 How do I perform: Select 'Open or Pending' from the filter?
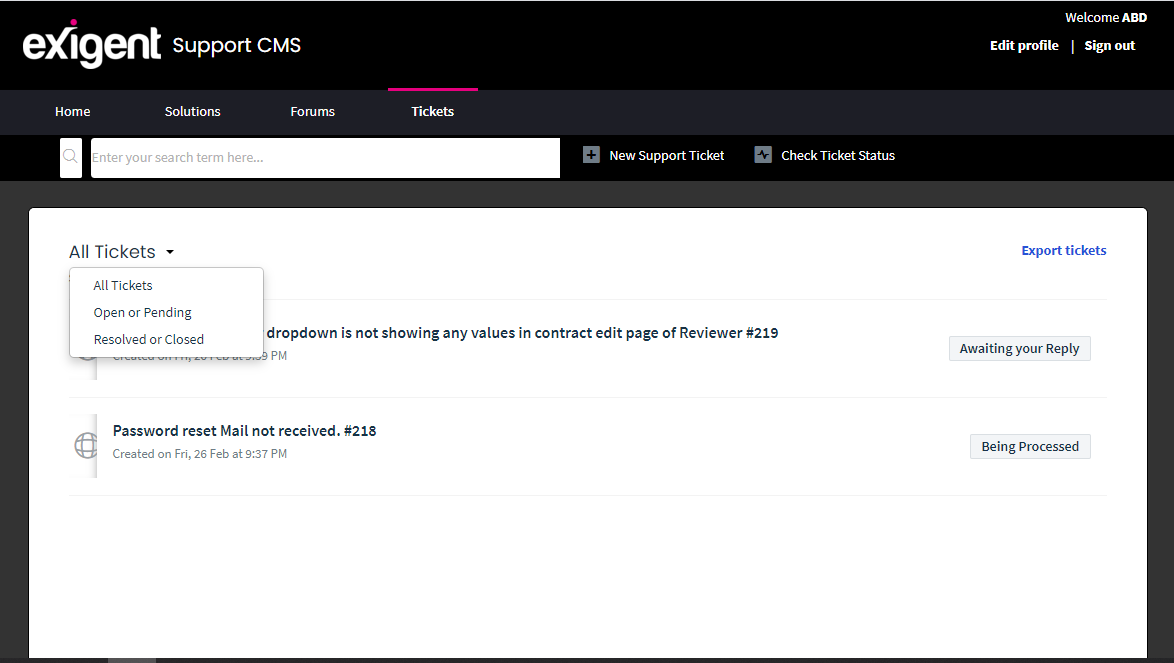[142, 312]
